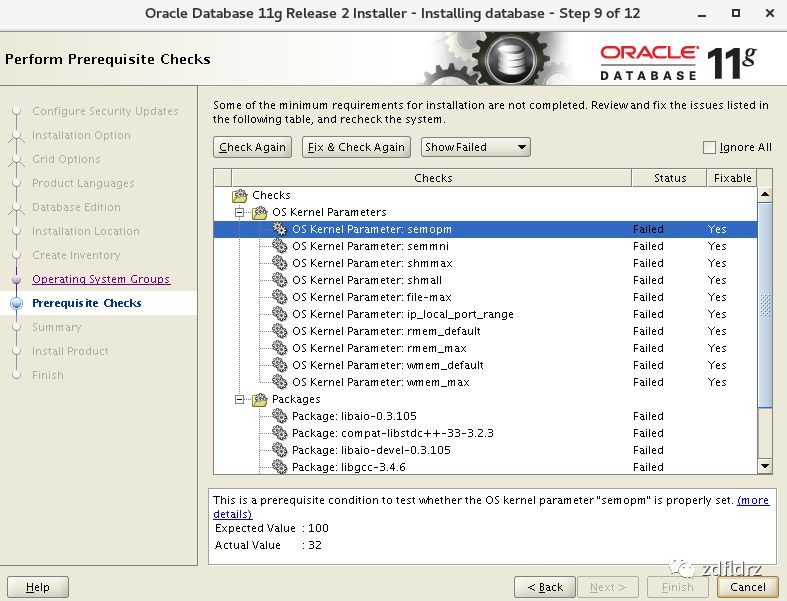Click the folder icon of root Checks node
This screenshot has width=787, height=601.
(x=240, y=195)
